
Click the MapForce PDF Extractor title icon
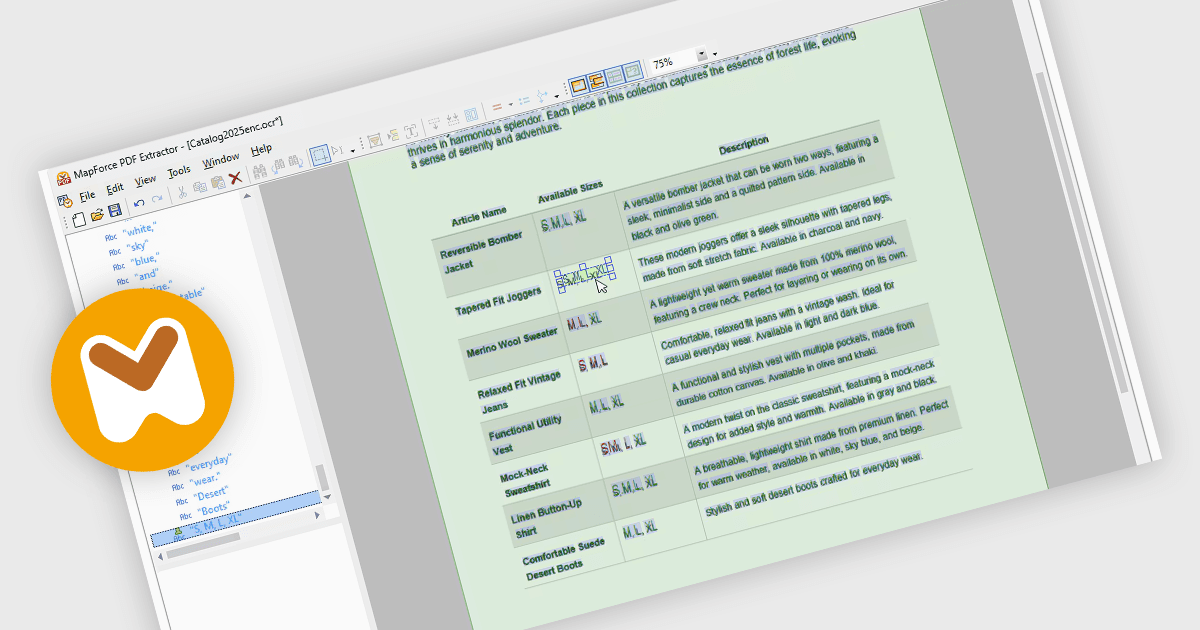pyautogui.click(x=64, y=177)
